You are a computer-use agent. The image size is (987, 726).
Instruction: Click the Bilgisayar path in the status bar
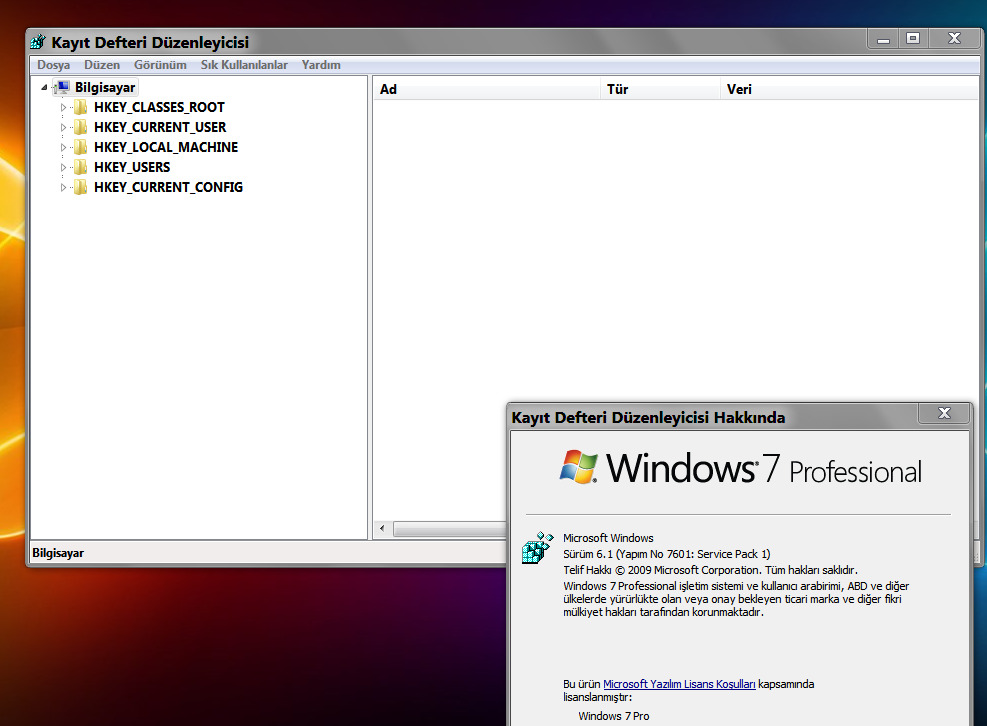pos(58,553)
